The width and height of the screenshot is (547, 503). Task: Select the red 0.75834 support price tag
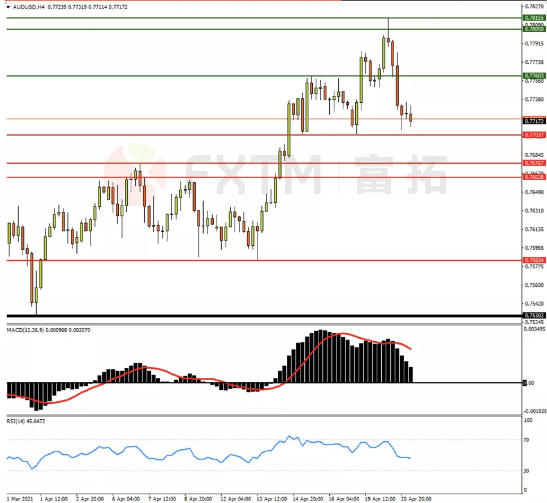(534, 260)
